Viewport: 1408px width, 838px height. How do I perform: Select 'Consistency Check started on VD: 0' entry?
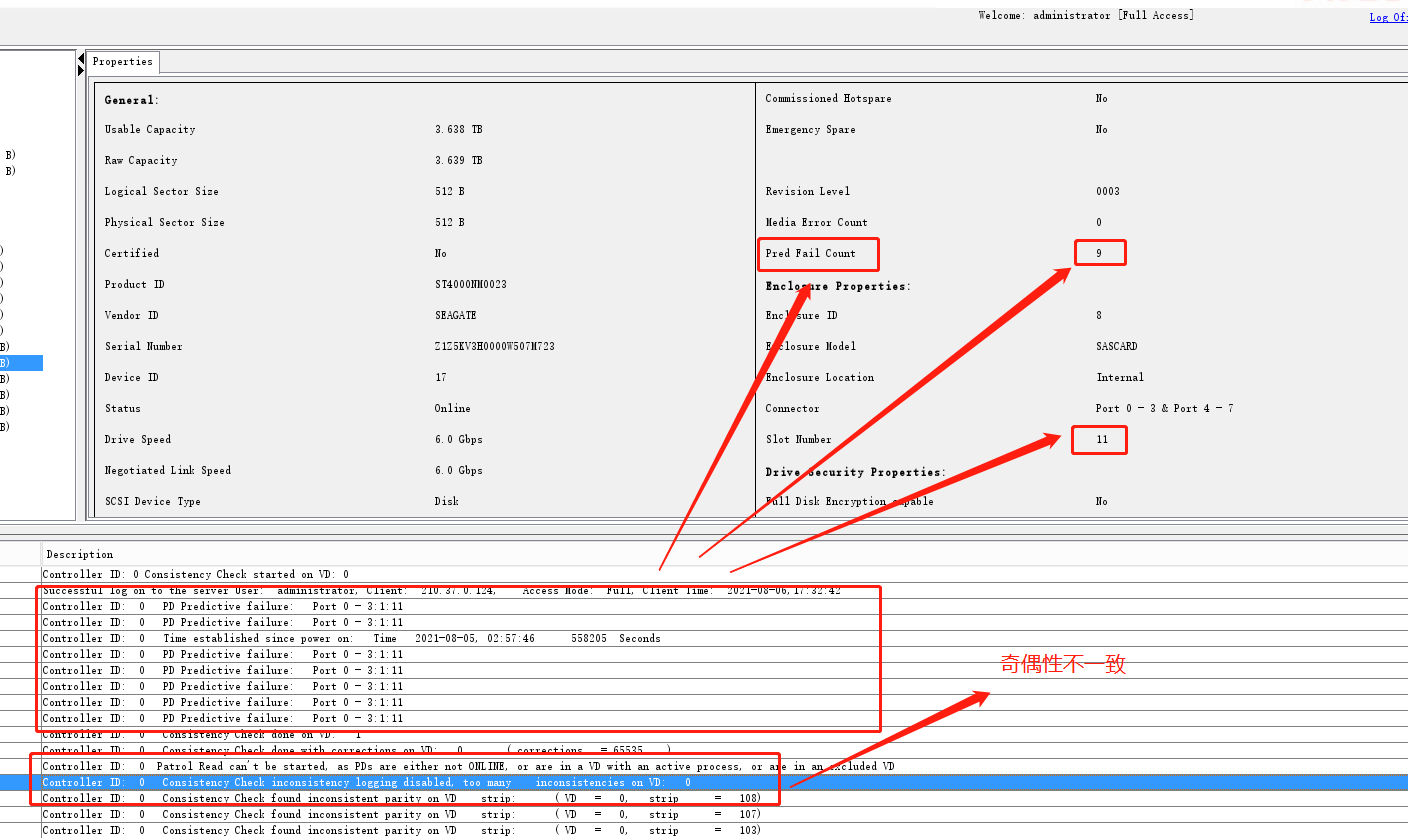196,575
